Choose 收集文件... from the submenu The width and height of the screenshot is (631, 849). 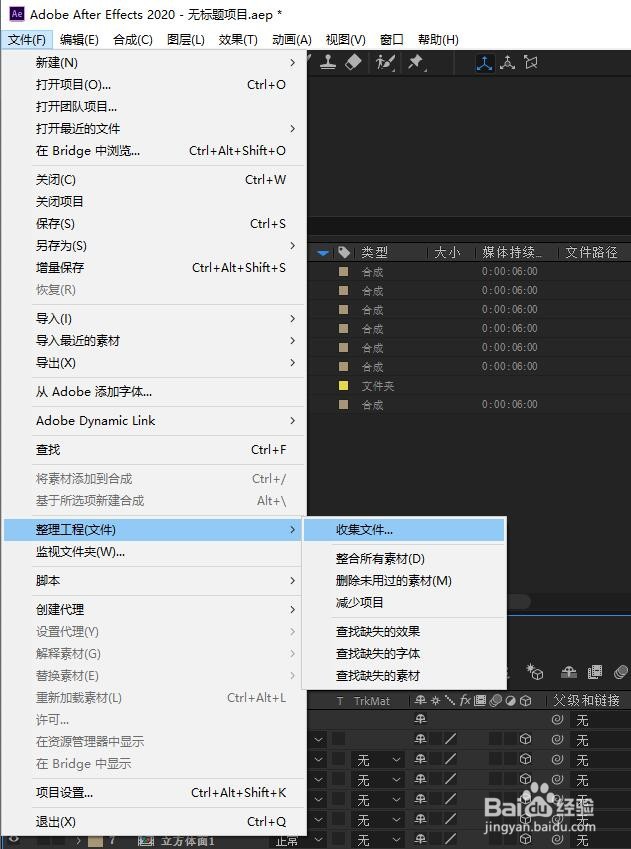pyautogui.click(x=404, y=530)
